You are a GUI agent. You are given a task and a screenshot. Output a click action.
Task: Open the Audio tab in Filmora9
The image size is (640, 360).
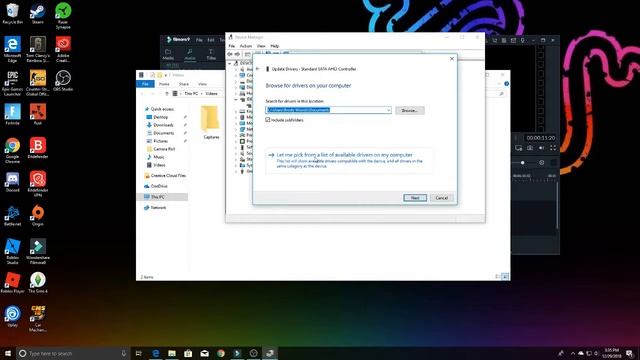coord(190,54)
